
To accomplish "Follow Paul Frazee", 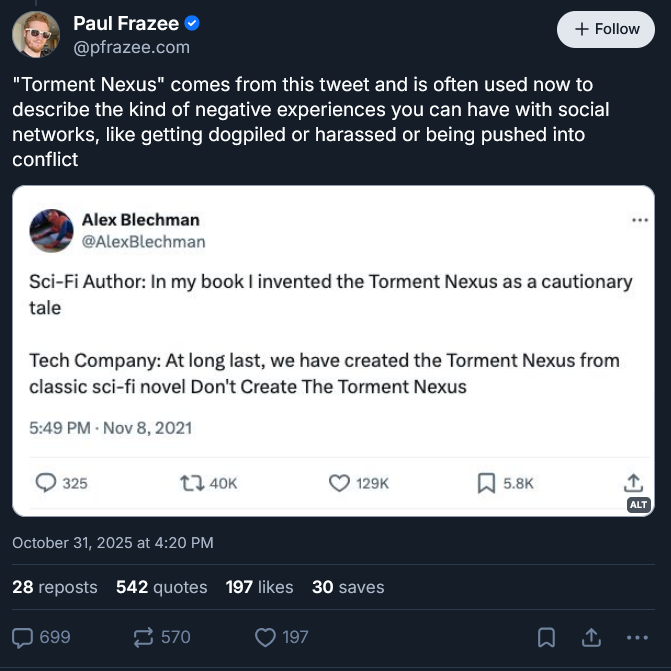I will [x=606, y=29].
